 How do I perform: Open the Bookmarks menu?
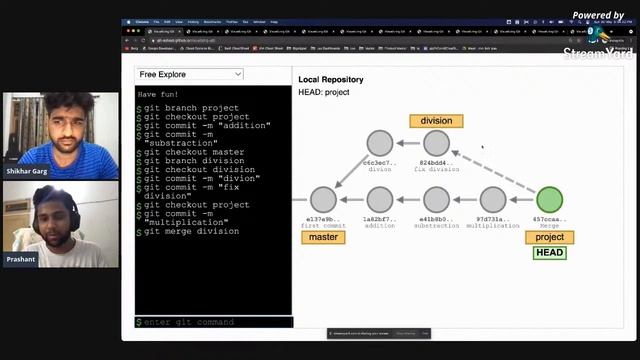pyautogui.click(x=212, y=22)
